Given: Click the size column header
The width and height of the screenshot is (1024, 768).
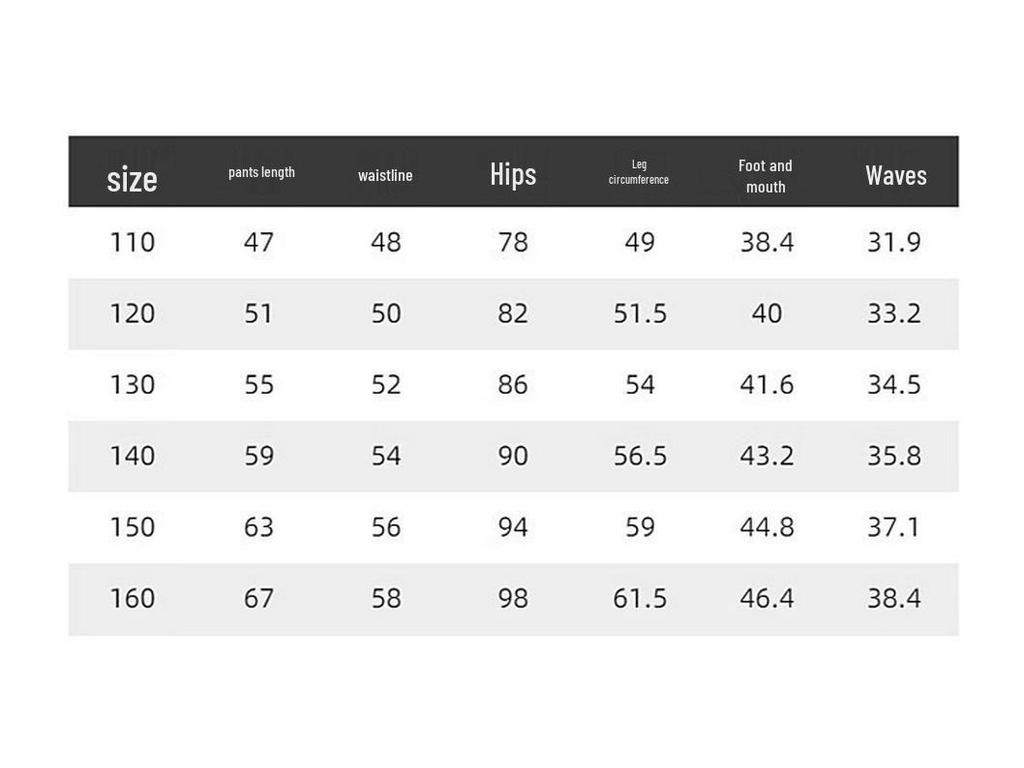Looking at the screenshot, I should [x=132, y=179].
